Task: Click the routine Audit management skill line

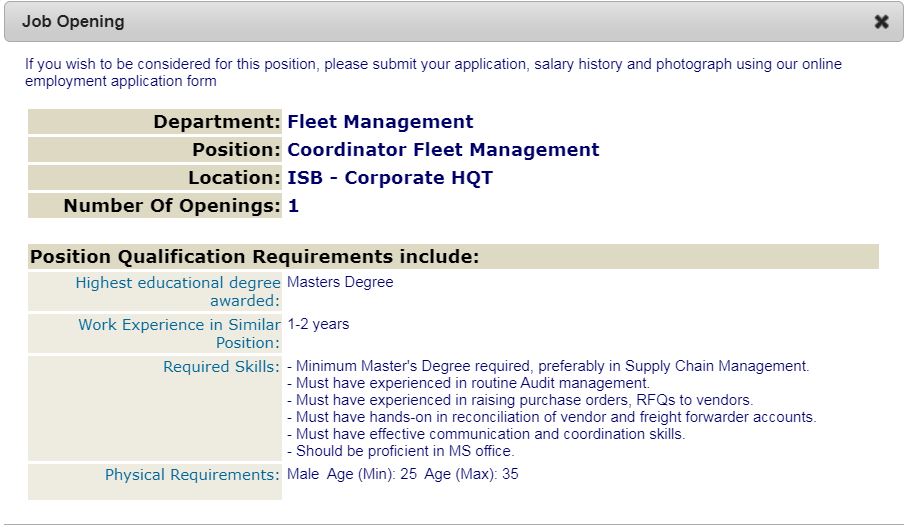Action: [468, 383]
